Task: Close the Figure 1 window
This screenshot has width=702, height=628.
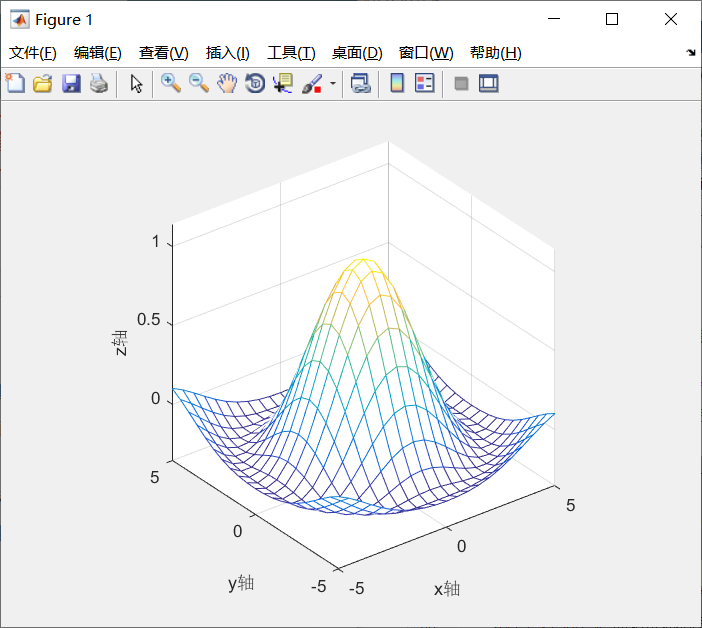Action: pos(671,19)
